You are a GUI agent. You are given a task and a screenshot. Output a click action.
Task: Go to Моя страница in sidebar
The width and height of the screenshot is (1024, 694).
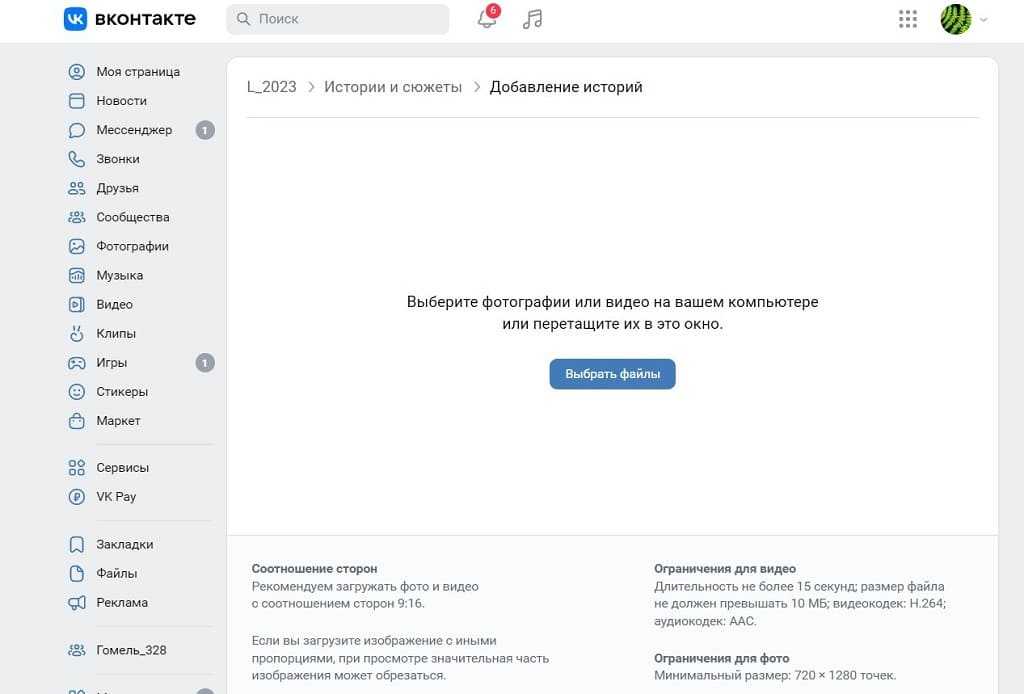(x=137, y=72)
